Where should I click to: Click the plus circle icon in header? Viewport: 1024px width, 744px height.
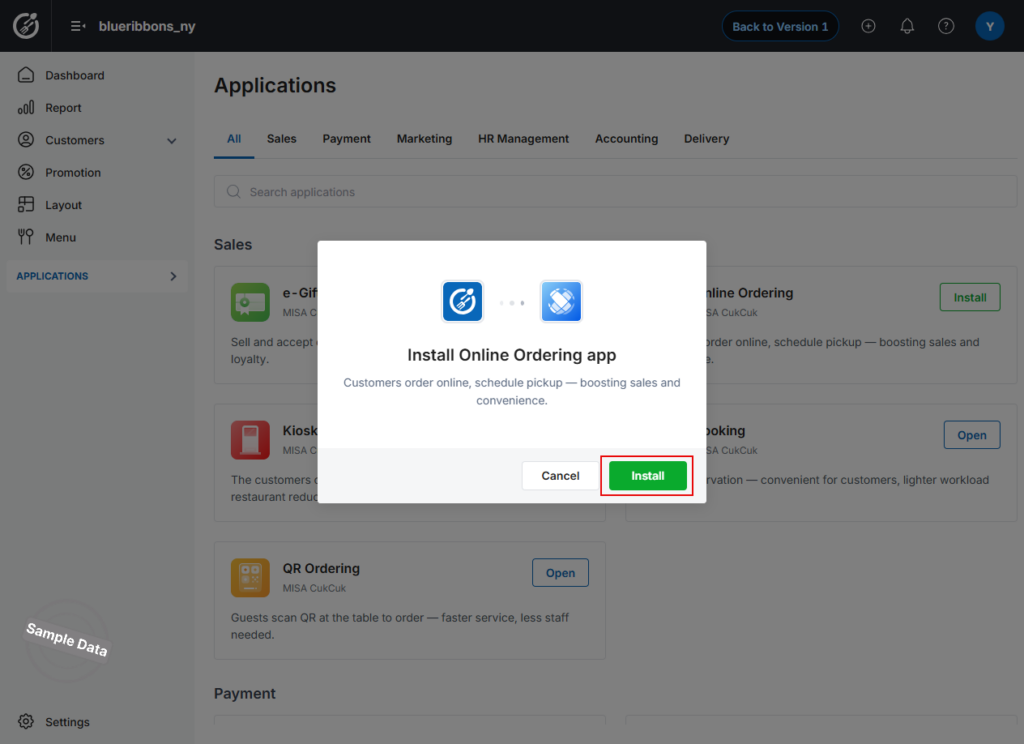[x=868, y=26]
